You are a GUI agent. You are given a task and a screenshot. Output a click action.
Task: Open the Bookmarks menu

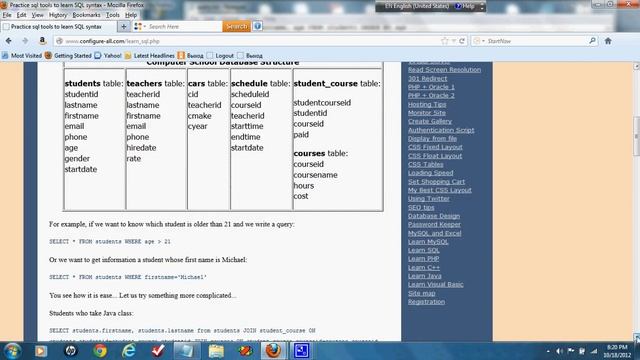click(x=86, y=15)
